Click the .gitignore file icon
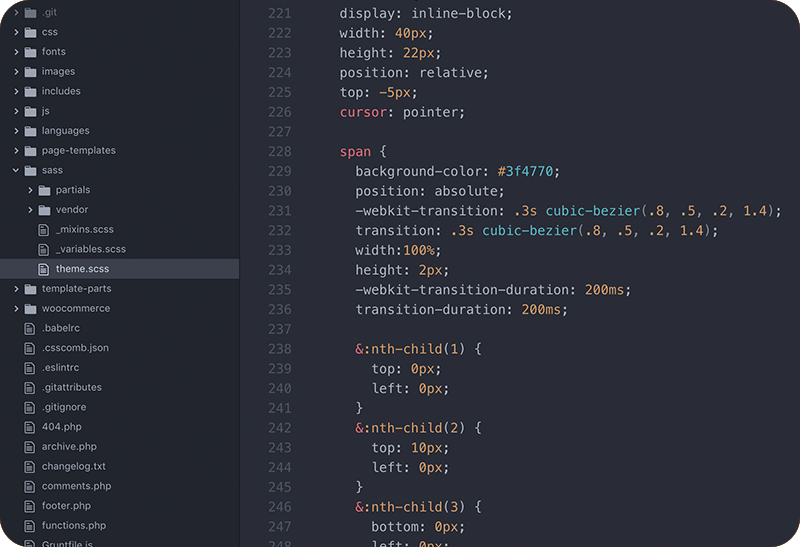This screenshot has width=800, height=547. click(x=30, y=407)
